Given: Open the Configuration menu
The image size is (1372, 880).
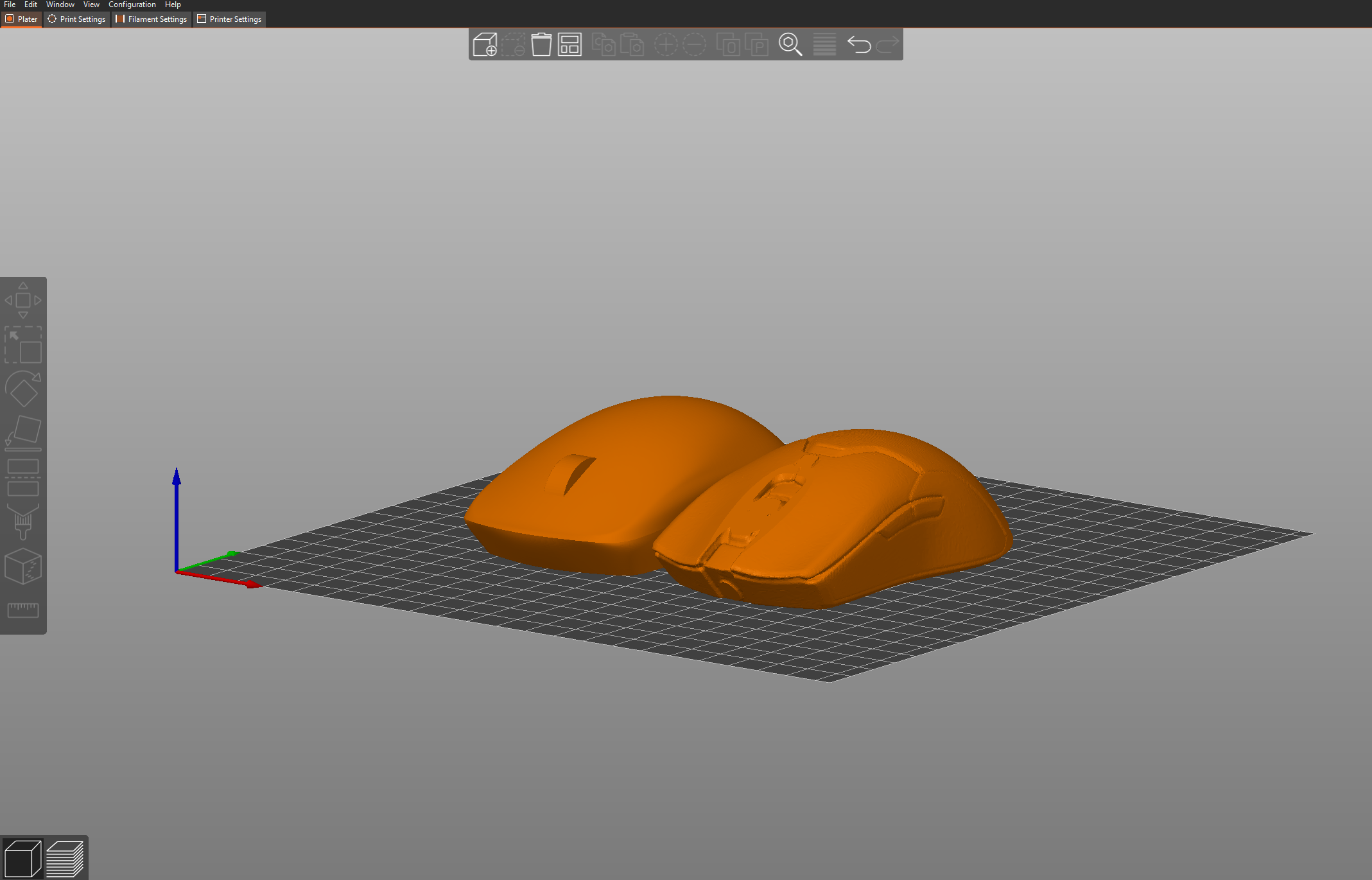Looking at the screenshot, I should [x=132, y=4].
